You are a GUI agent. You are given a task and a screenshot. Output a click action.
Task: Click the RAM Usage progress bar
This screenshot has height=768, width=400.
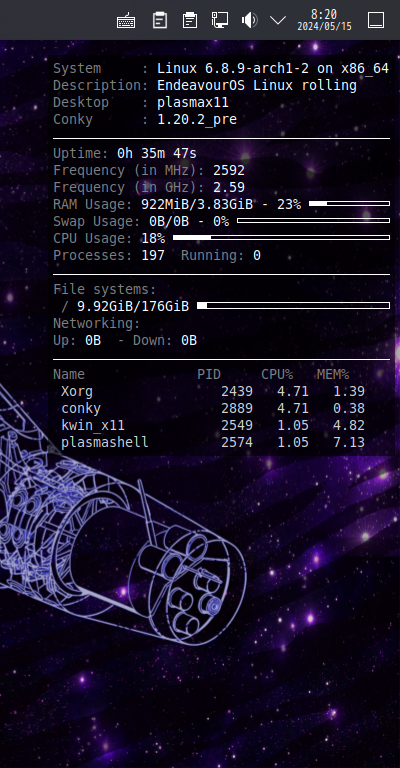350,204
